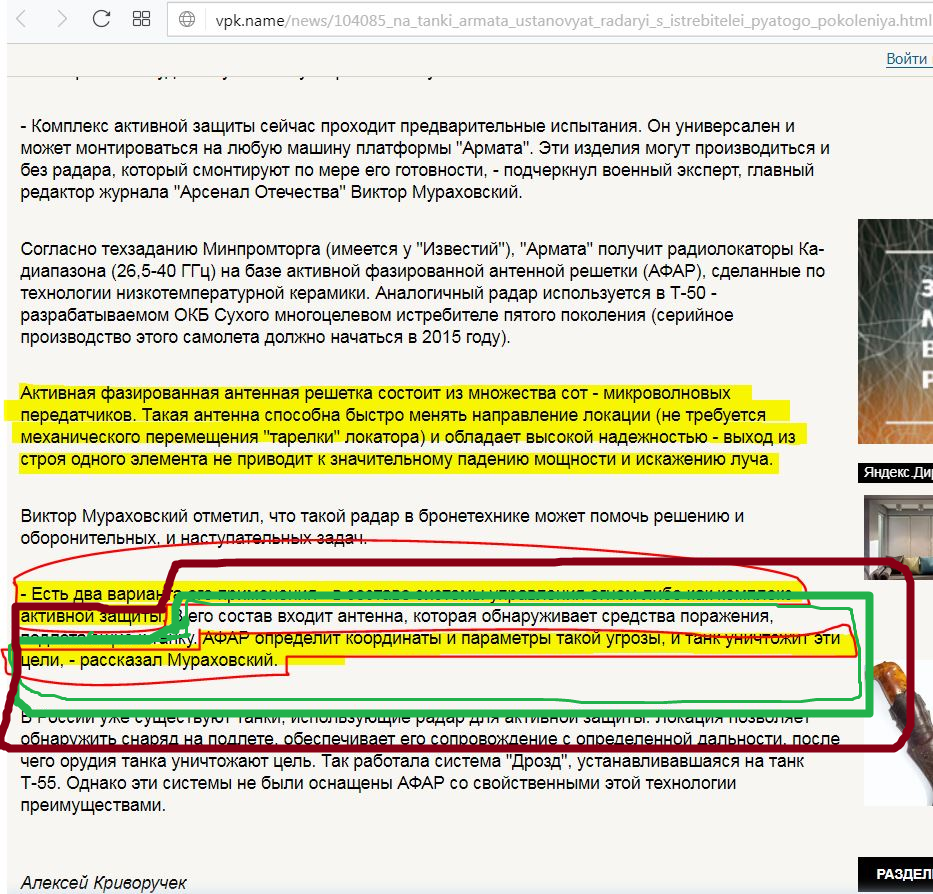Open the tab grid overview icon
This screenshot has height=894, width=933.
[x=141, y=18]
